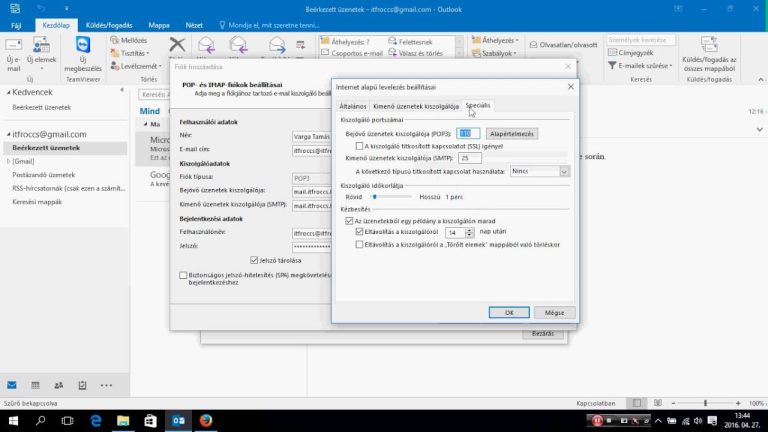Click the Alapértelmezés button
Image resolution: width=768 pixels, height=432 pixels.
512,134
